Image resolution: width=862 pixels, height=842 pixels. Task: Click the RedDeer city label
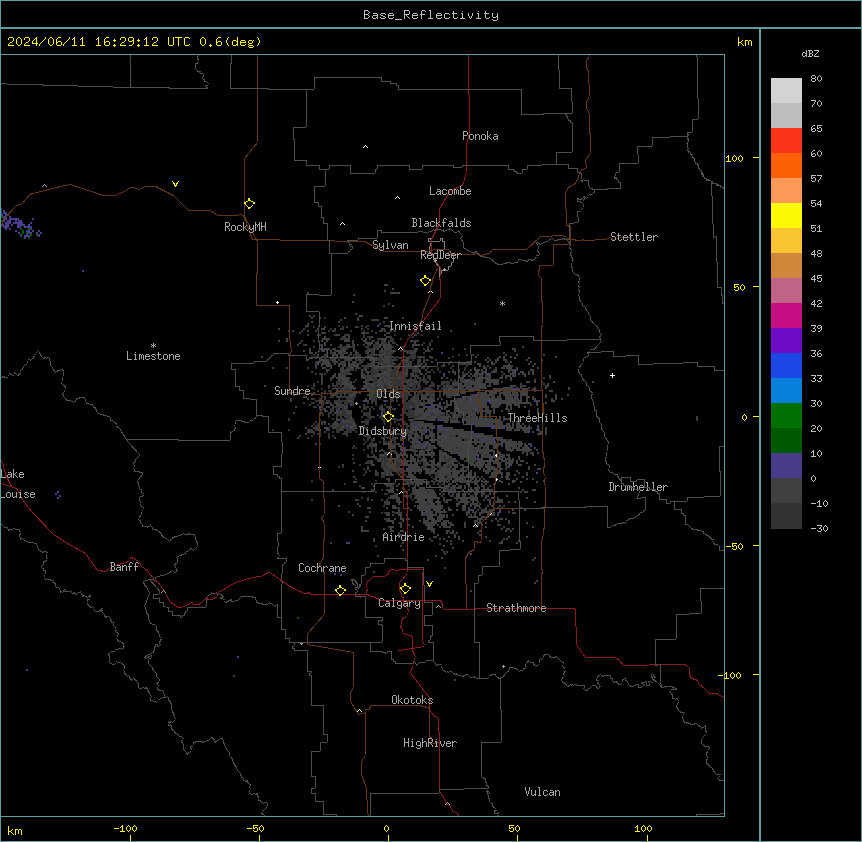click(440, 255)
